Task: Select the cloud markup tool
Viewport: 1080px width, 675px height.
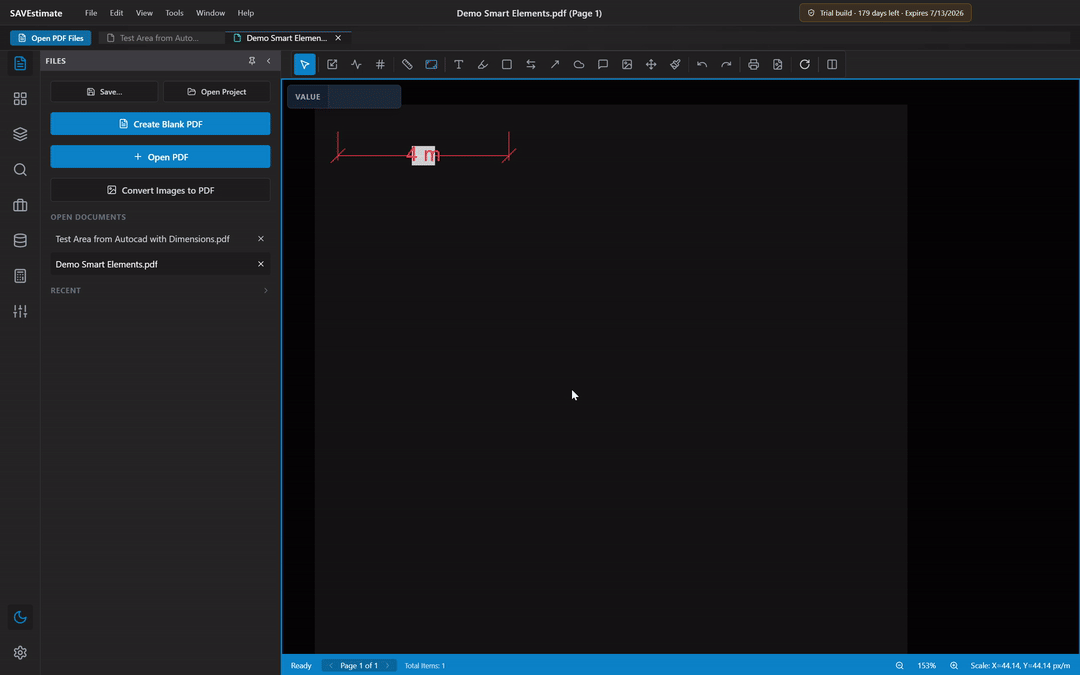Action: point(579,64)
